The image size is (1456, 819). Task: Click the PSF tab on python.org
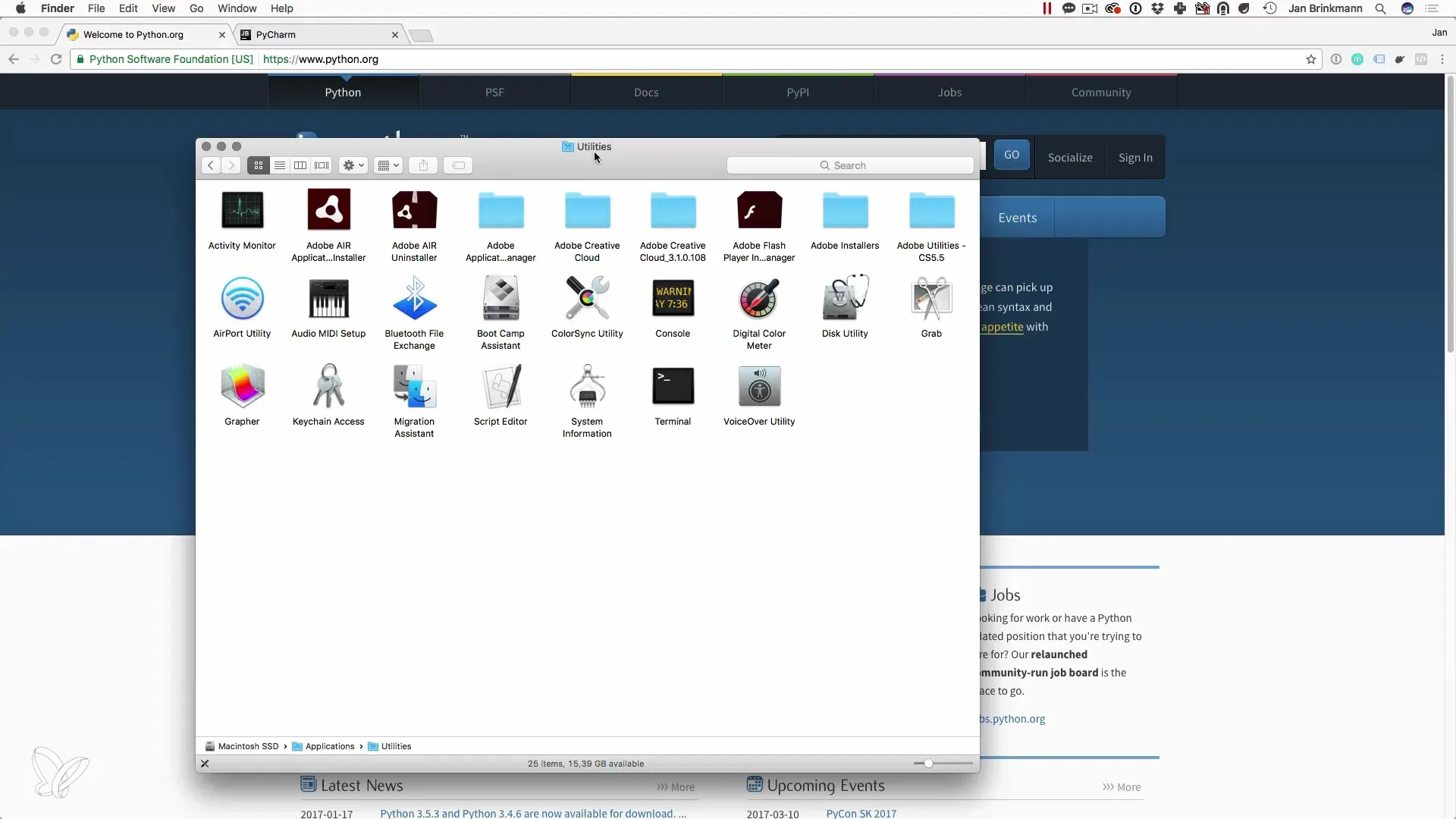[494, 93]
